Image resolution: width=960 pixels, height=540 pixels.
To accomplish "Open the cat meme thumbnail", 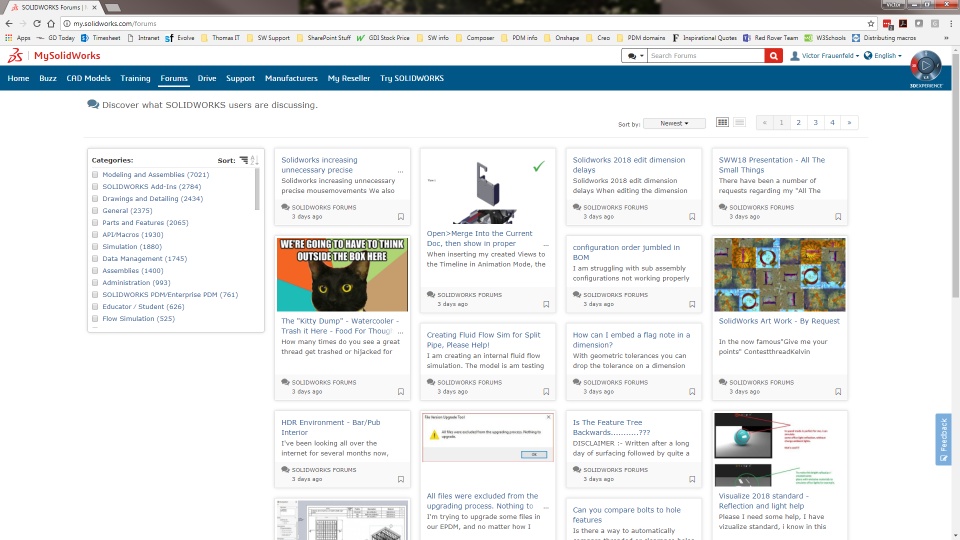I will [342, 274].
